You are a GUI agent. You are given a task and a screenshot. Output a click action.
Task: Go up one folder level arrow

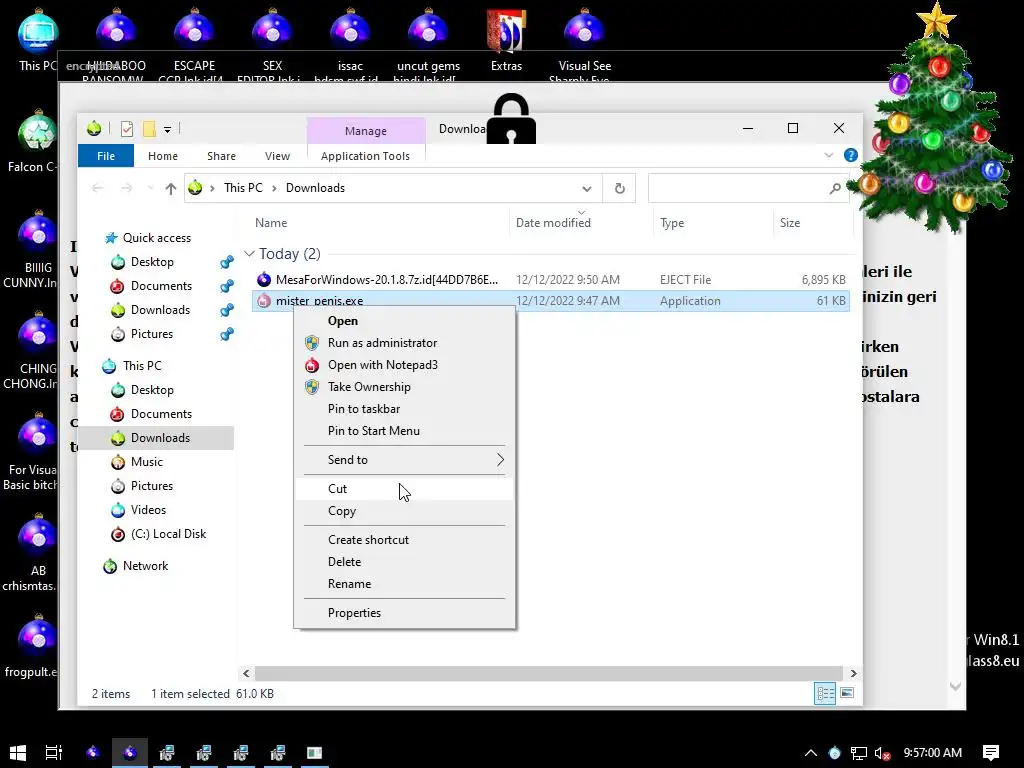click(170, 189)
